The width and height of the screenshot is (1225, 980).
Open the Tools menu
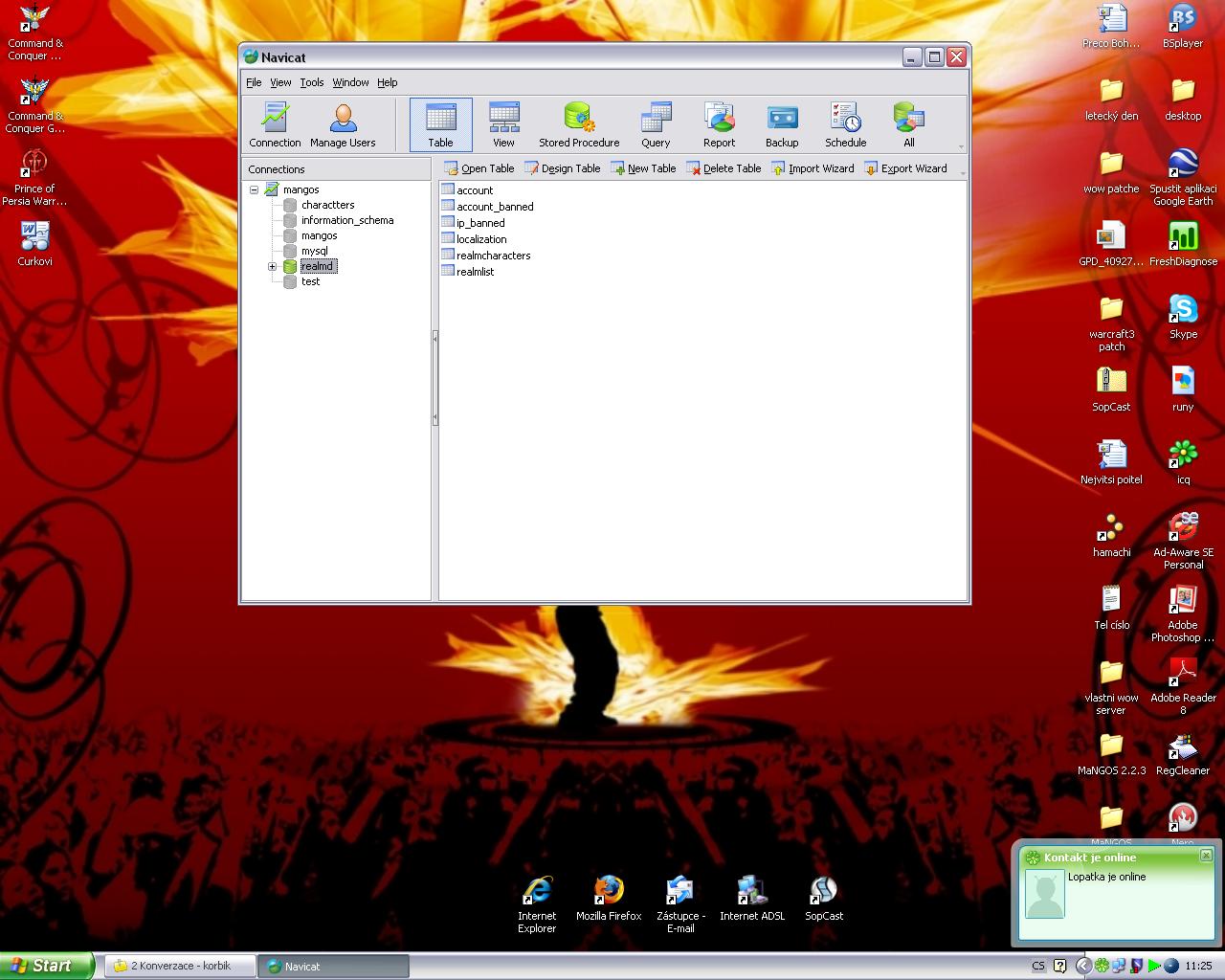tap(312, 82)
